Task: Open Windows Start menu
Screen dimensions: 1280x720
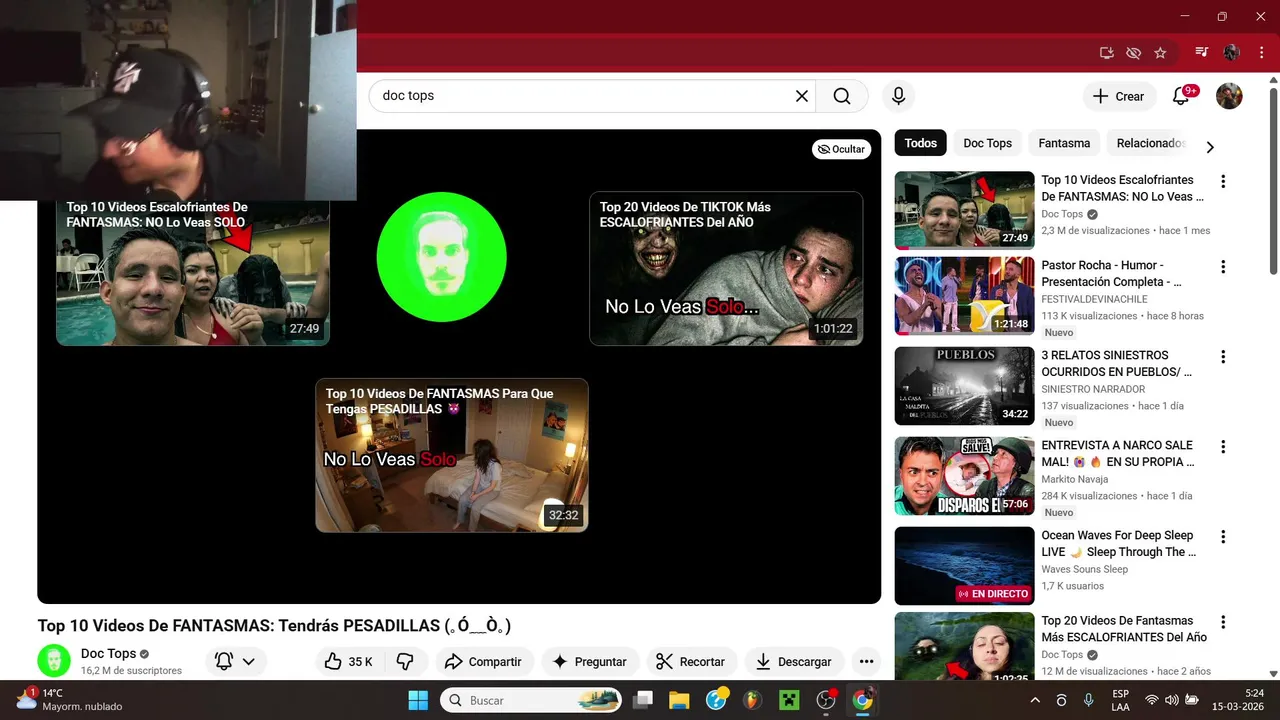Action: tap(418, 700)
